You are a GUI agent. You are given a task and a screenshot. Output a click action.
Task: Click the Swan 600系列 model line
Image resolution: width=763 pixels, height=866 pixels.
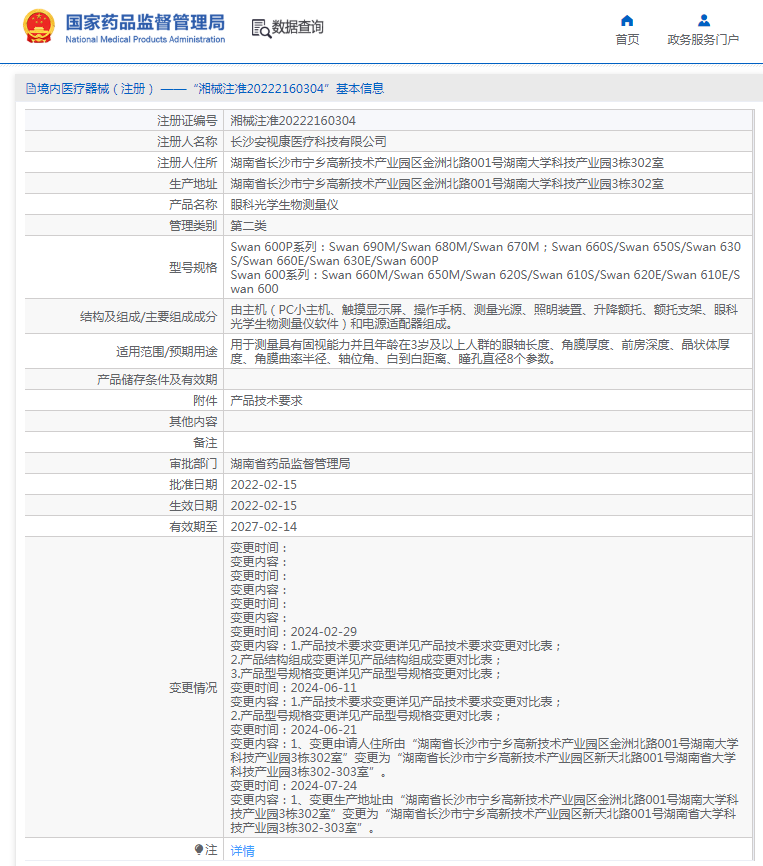tap(485, 282)
